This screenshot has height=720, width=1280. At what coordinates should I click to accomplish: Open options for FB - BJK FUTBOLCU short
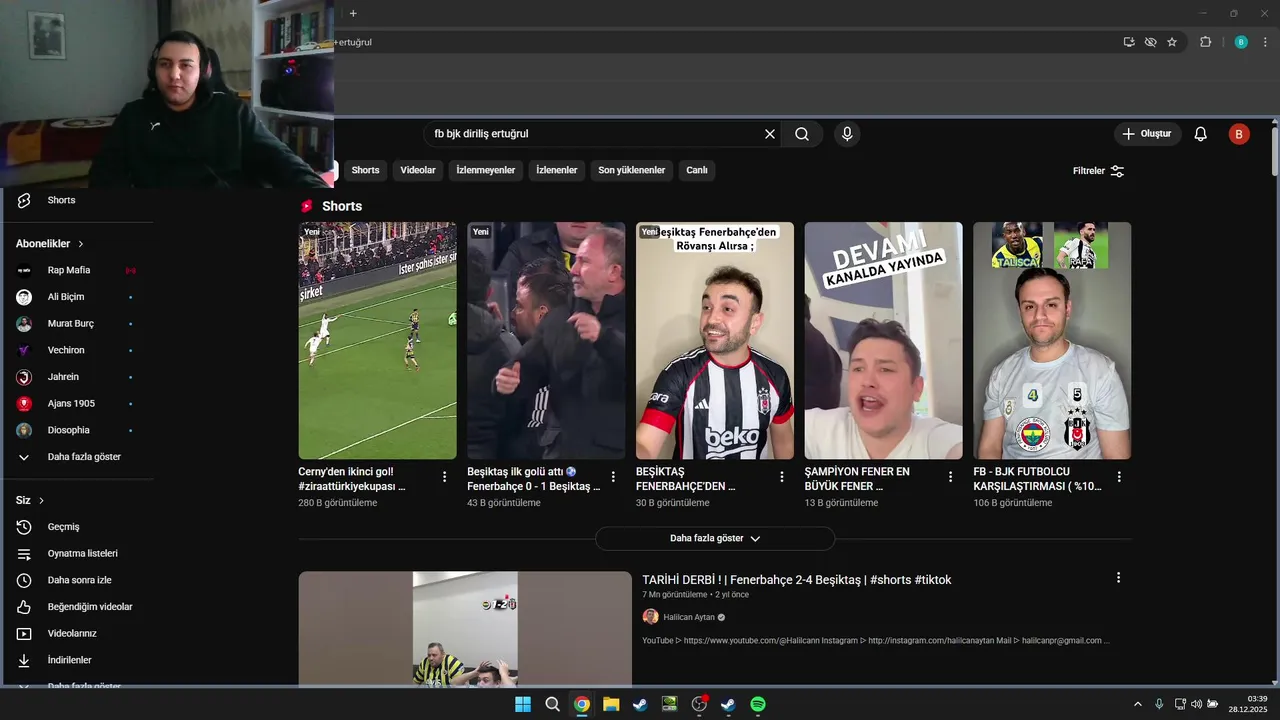pyautogui.click(x=1119, y=477)
